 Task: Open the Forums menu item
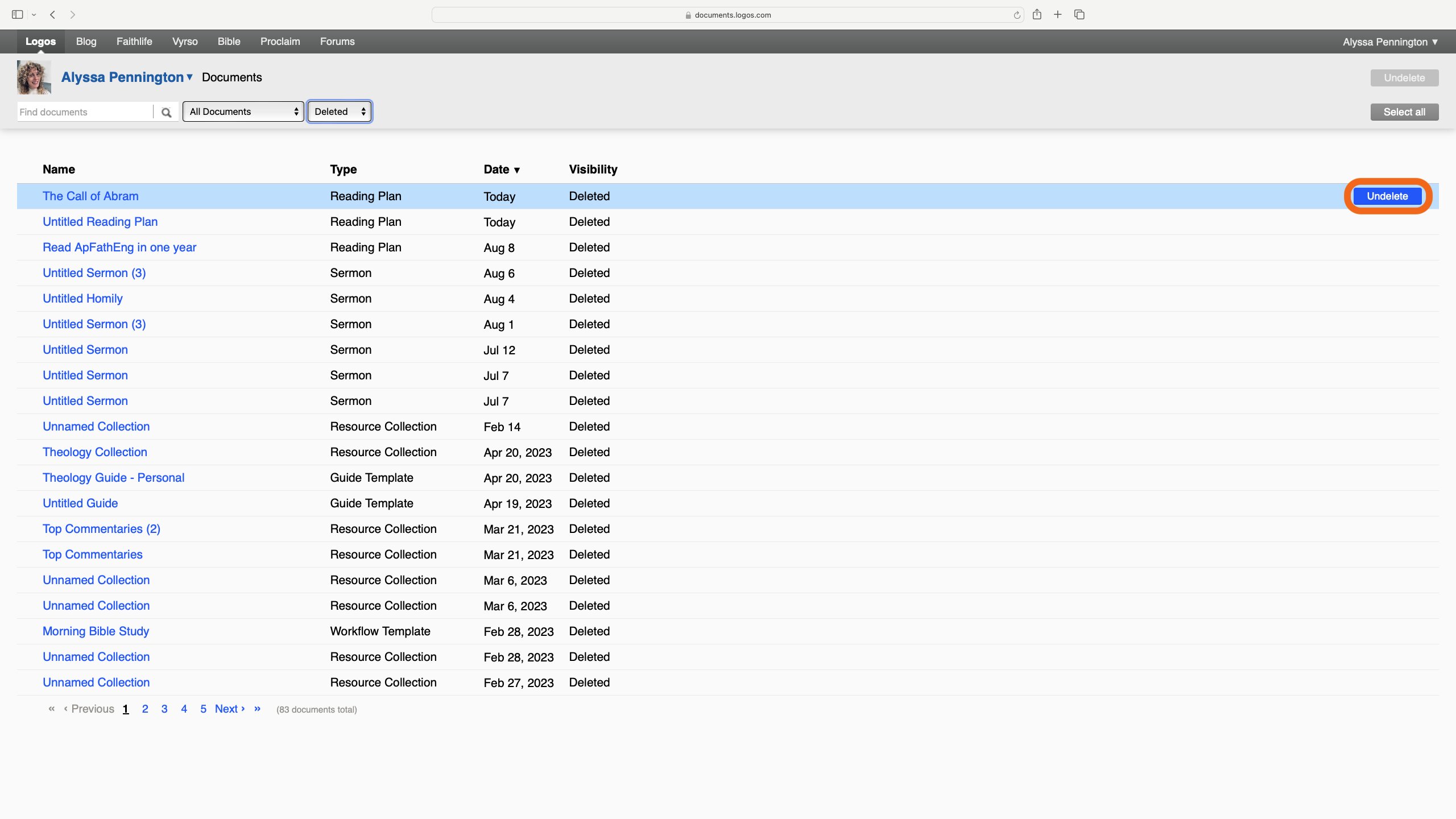pyautogui.click(x=337, y=42)
